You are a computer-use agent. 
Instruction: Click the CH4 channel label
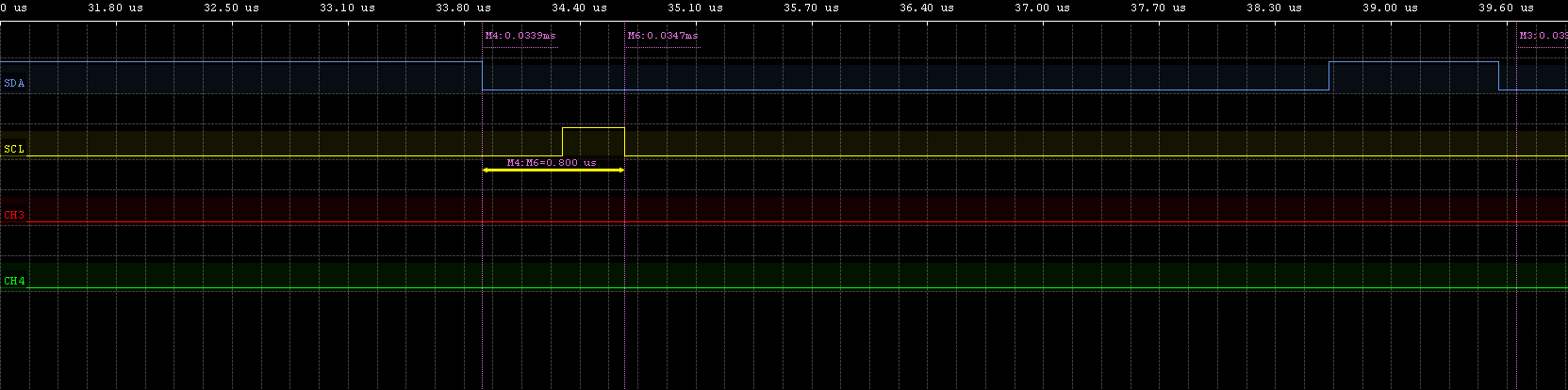pyautogui.click(x=14, y=281)
